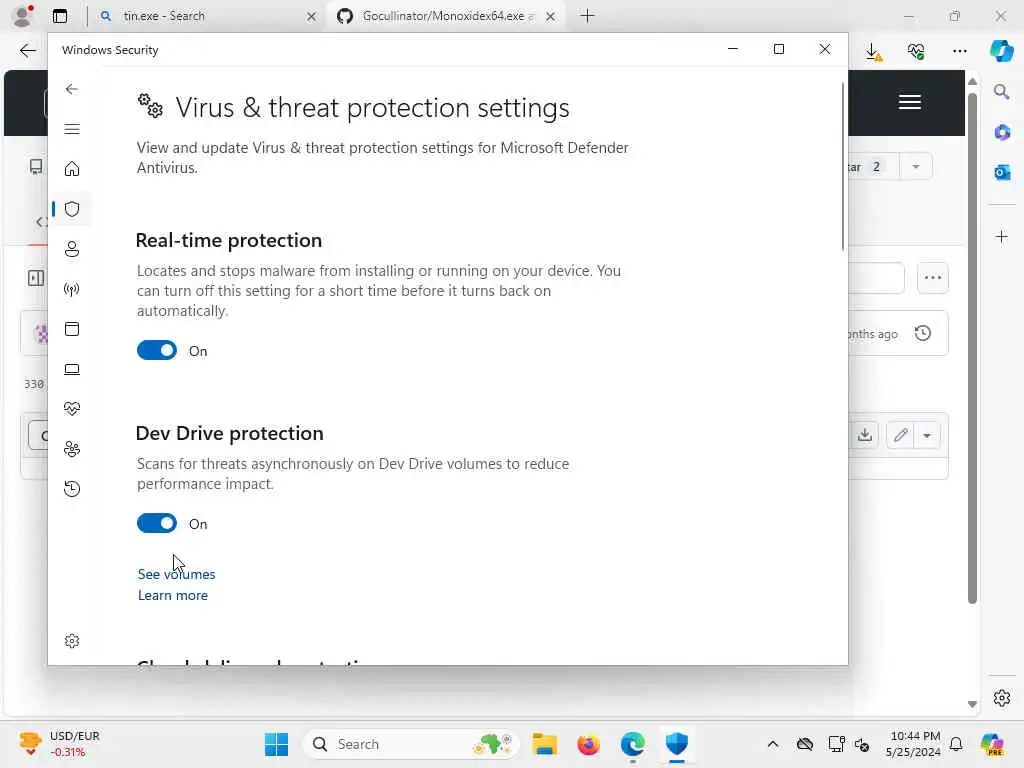
Task: Launch Firefox from the taskbar
Action: point(588,744)
